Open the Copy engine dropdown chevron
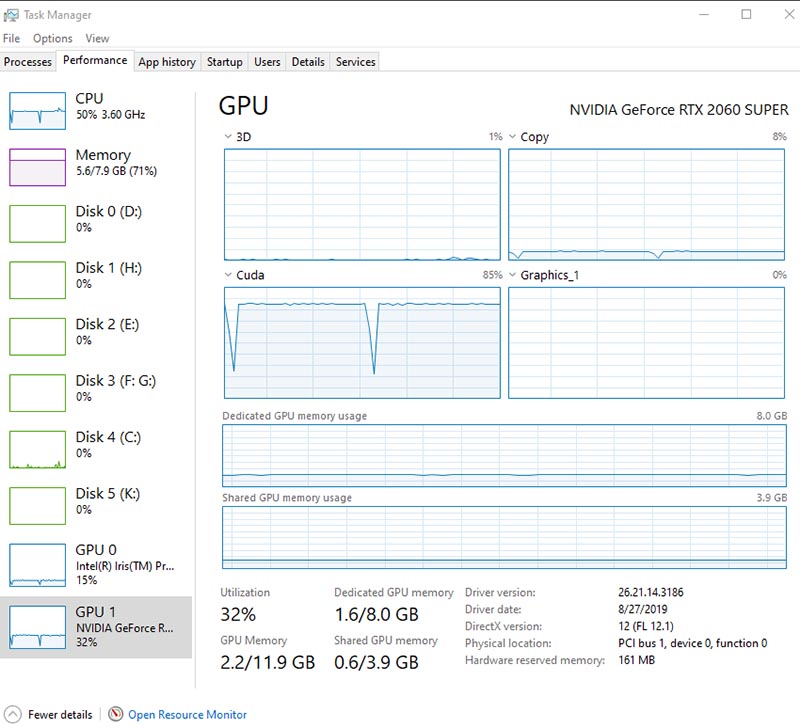Image resolution: width=800 pixels, height=728 pixels. point(512,137)
